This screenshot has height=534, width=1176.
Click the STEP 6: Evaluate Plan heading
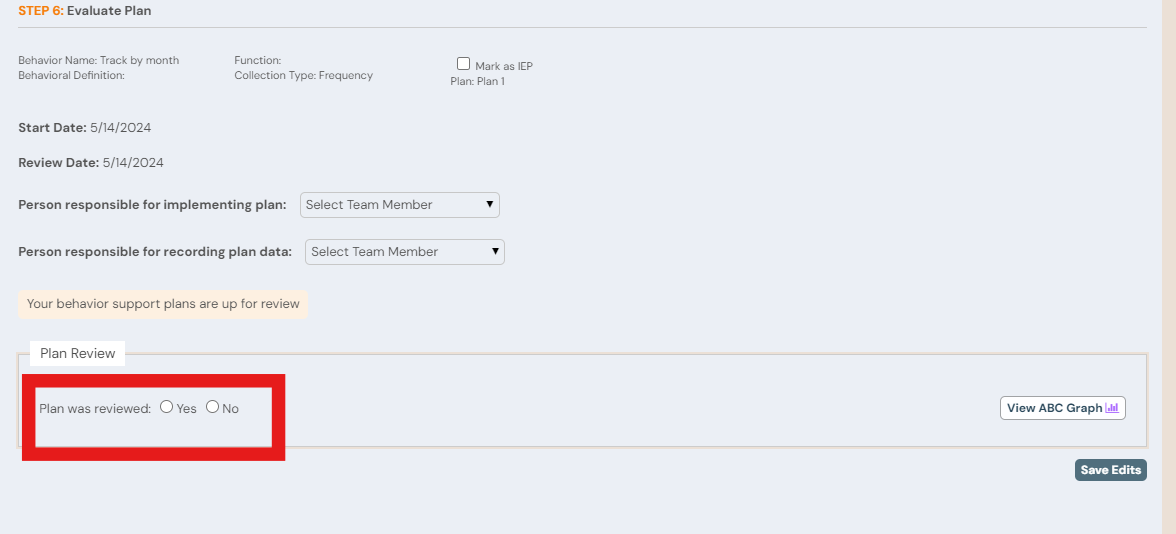tap(85, 11)
